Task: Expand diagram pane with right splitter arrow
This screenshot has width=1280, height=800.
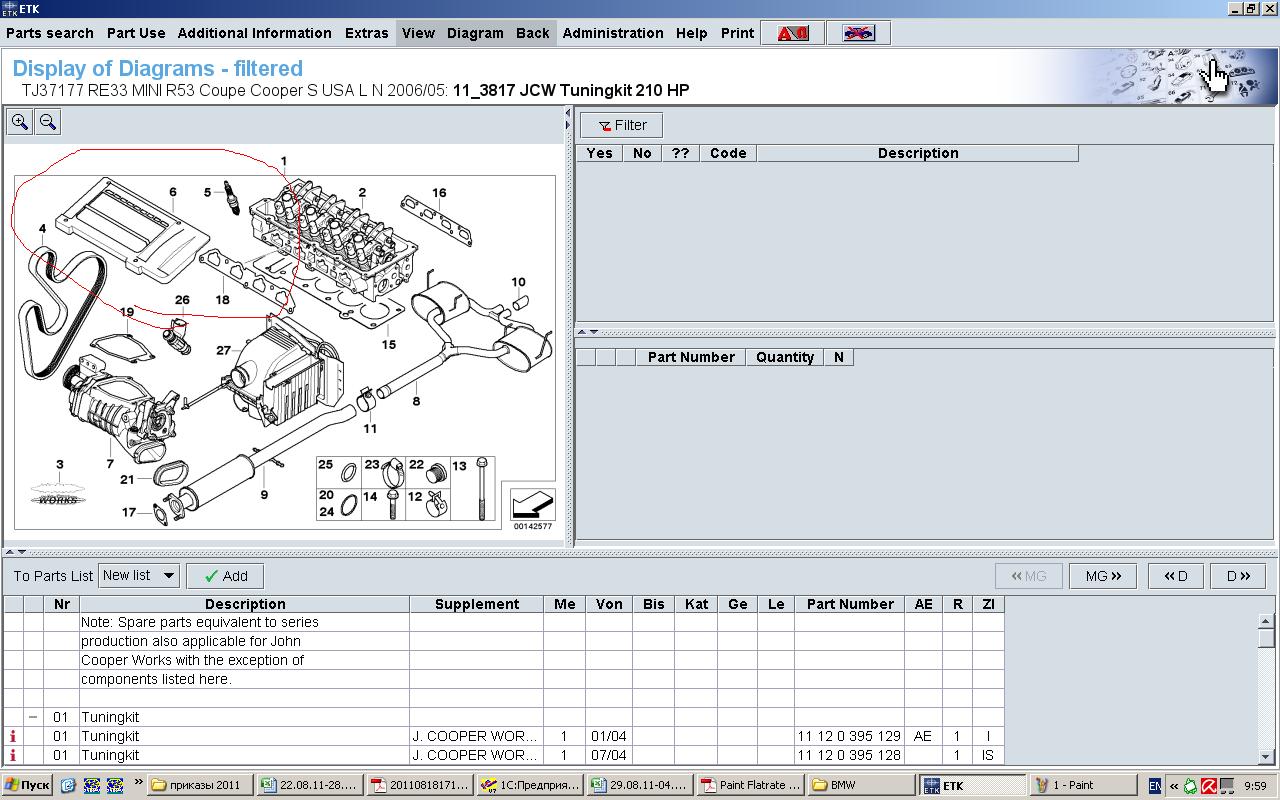Action: (569, 125)
